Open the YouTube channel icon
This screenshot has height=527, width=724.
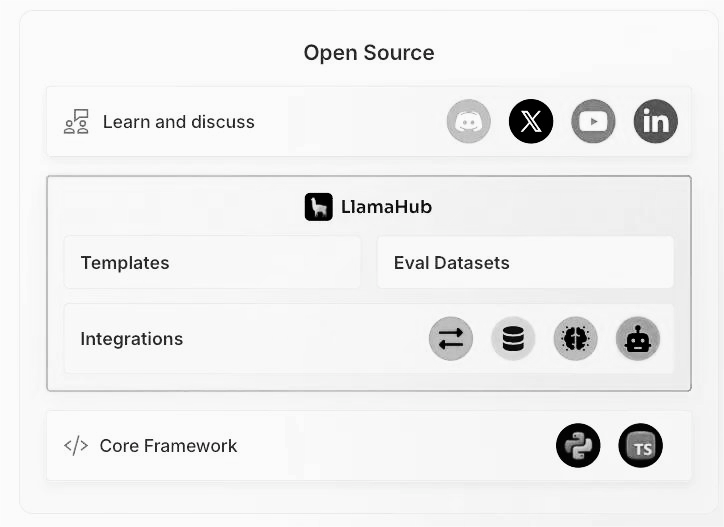(593, 121)
